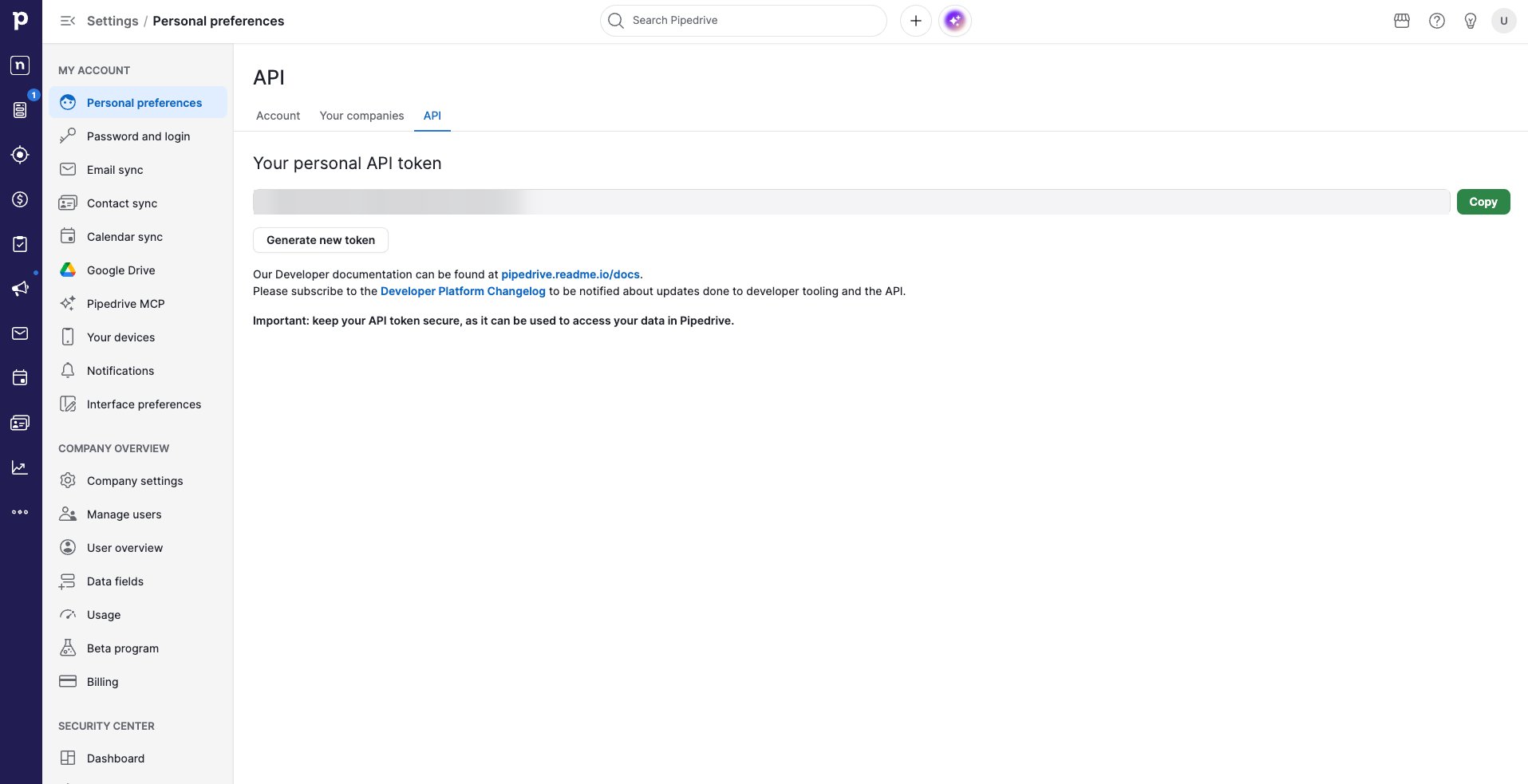
Task: Open the Developer Platform Changelog link
Action: pyautogui.click(x=463, y=291)
